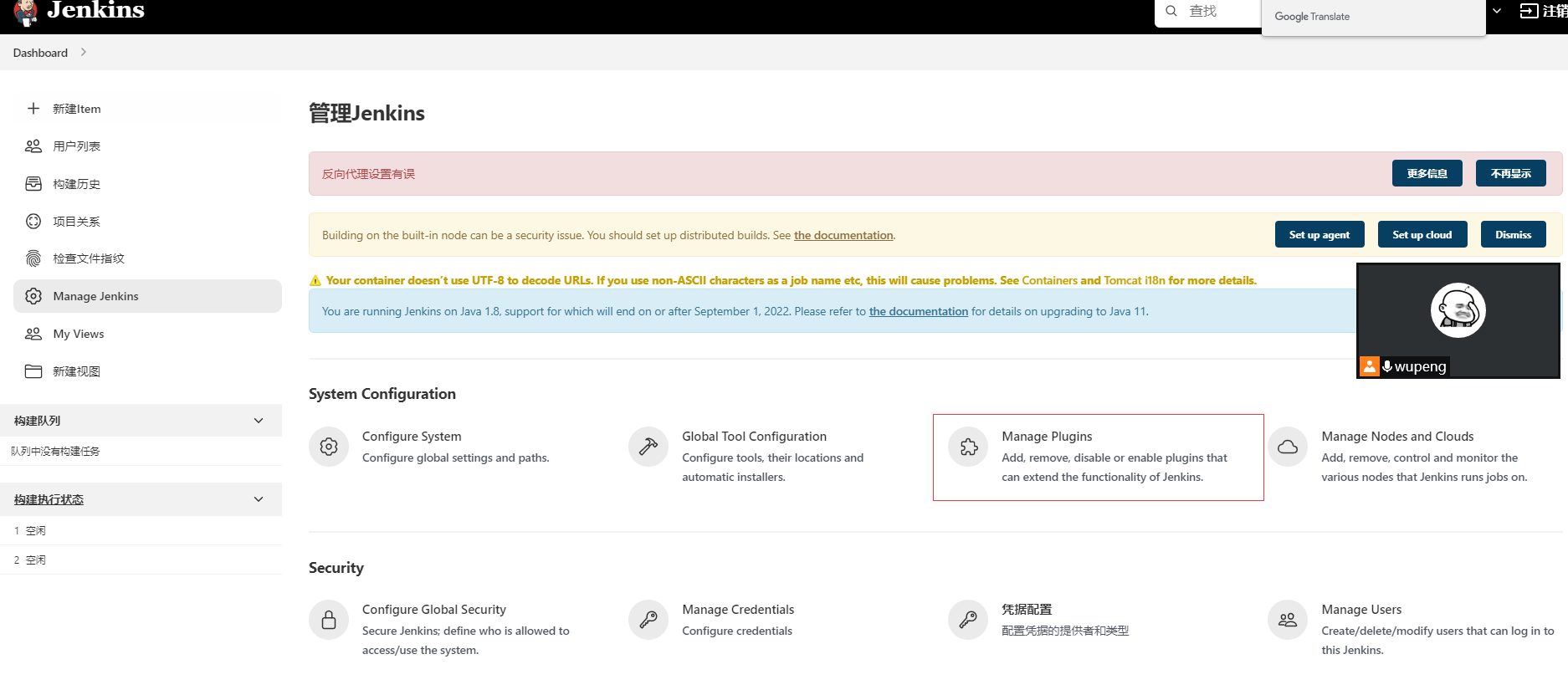Click the Set up agent button
Viewport: 1568px width, 690px height.
coord(1319,234)
